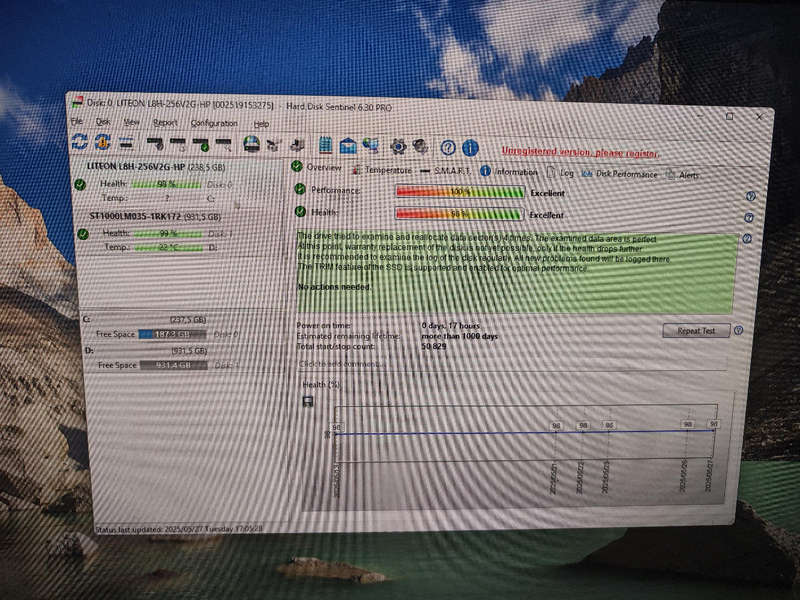800x600 pixels.
Task: Switch to the Overview tab
Action: (317, 167)
